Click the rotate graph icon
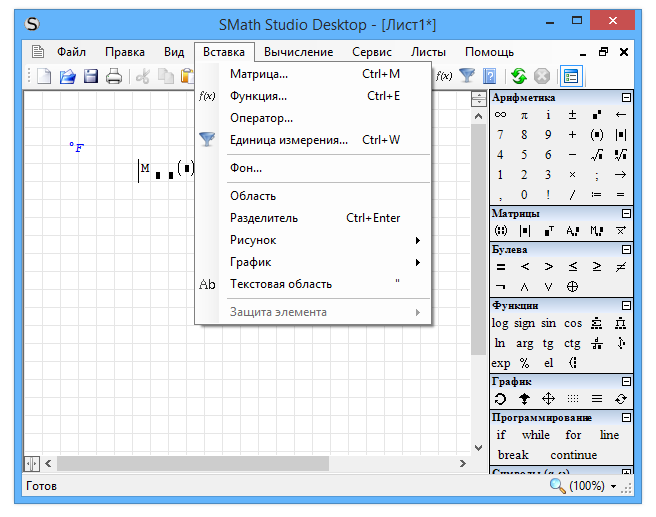The height and width of the screenshot is (517, 656). pyautogui.click(x=500, y=399)
